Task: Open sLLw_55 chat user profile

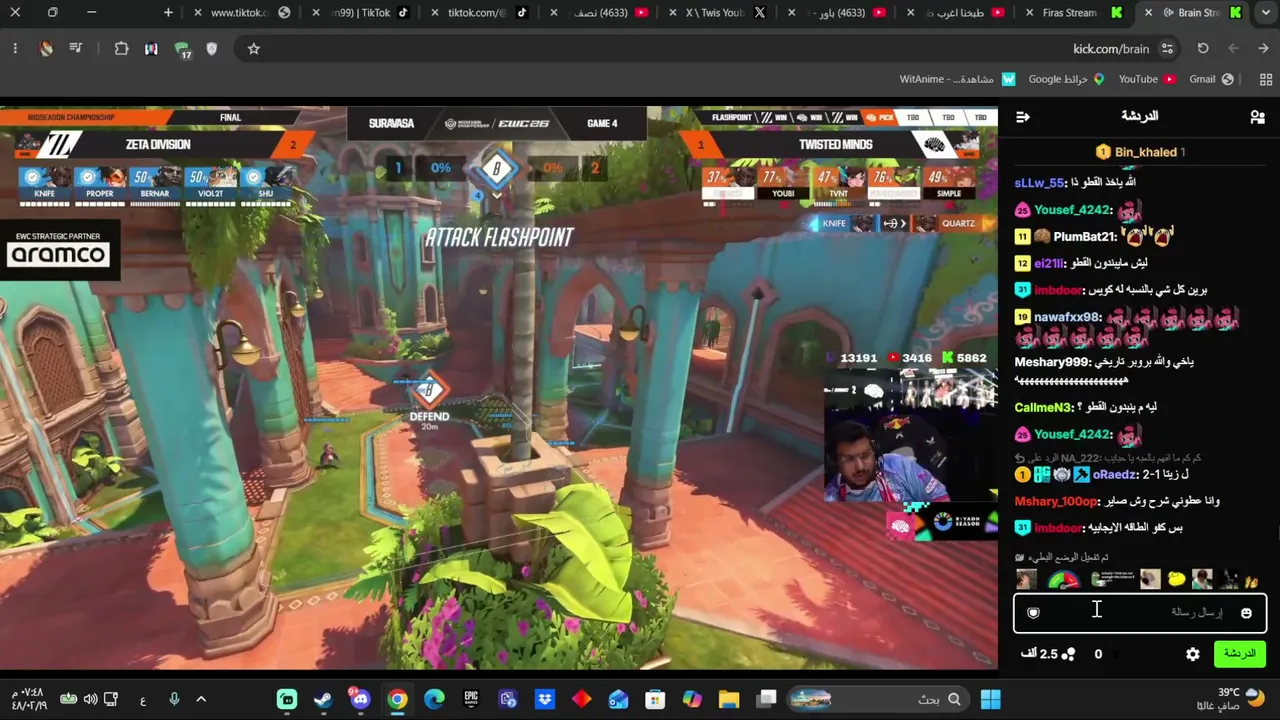Action: point(1039,183)
